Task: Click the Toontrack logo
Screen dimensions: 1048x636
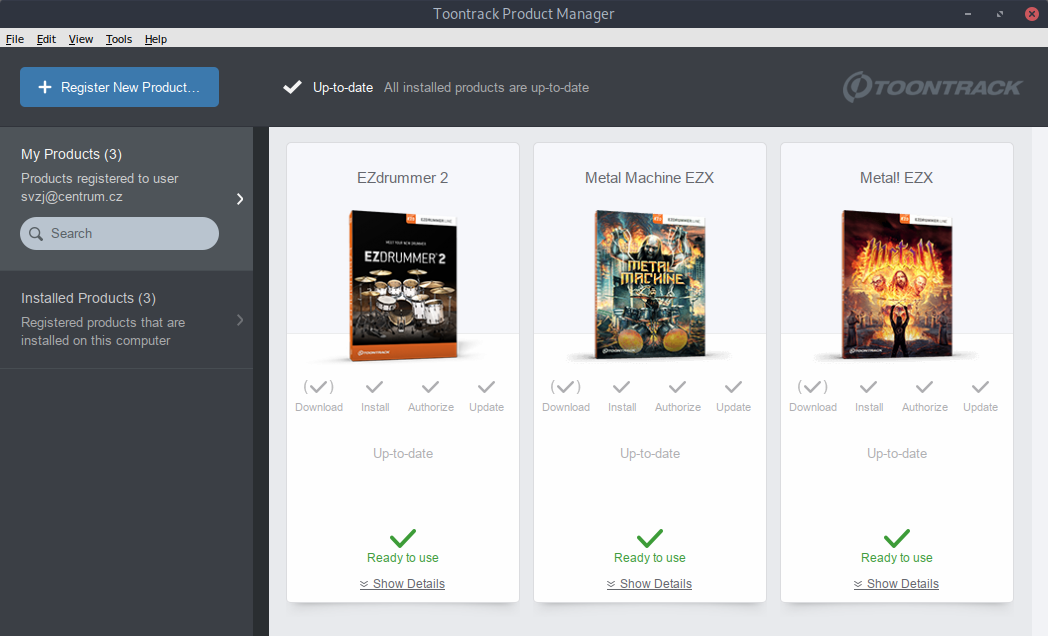Action: (932, 87)
